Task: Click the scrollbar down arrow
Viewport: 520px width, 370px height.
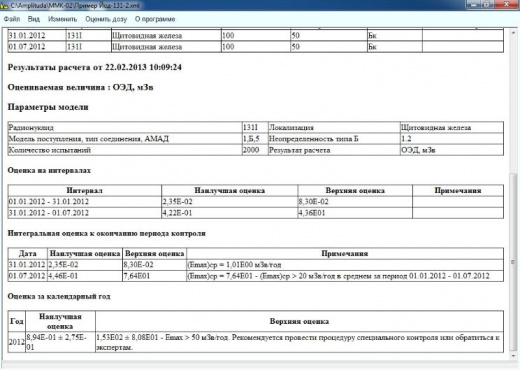Action: click(x=513, y=356)
